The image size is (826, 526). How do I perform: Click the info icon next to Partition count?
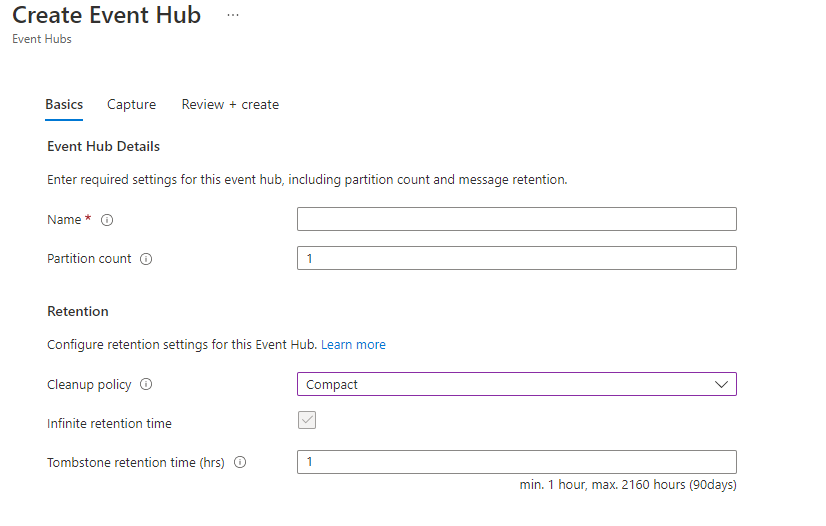tap(146, 259)
